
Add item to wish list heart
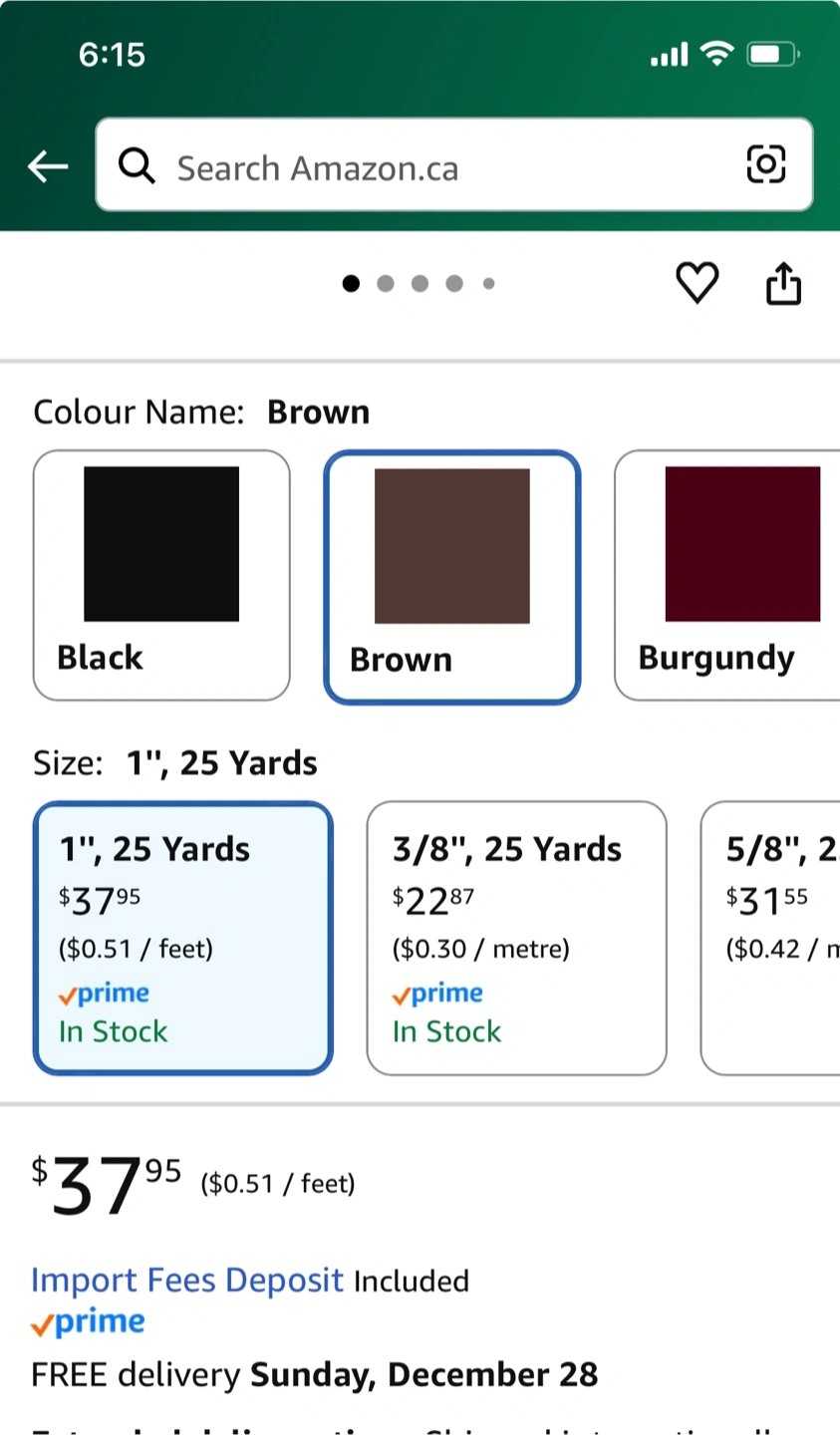point(697,283)
